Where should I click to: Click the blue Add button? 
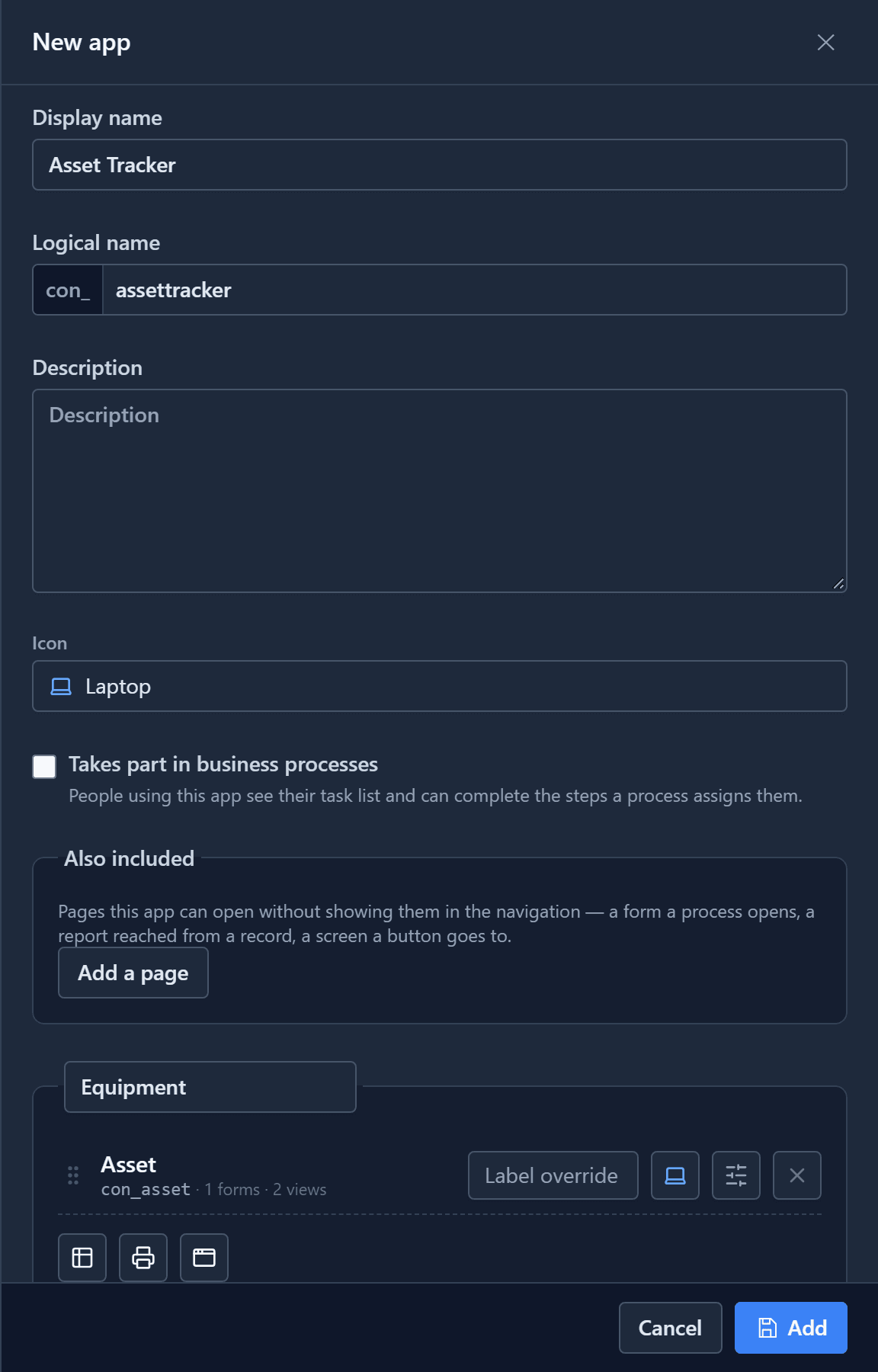coord(791,1328)
